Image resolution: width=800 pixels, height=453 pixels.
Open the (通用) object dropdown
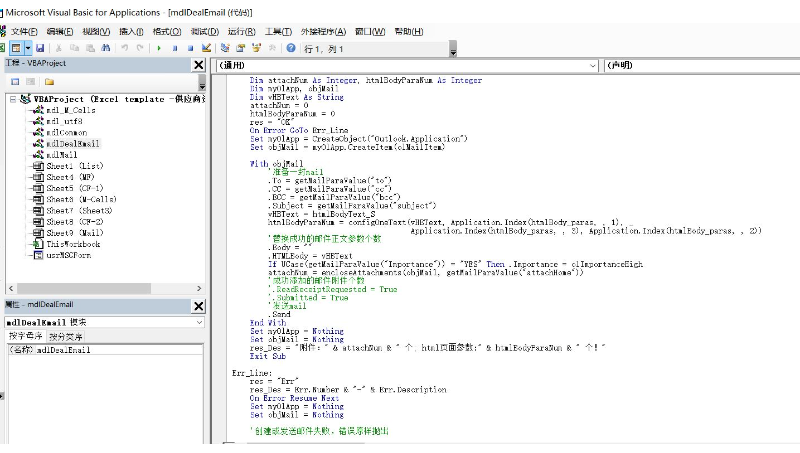[592, 66]
